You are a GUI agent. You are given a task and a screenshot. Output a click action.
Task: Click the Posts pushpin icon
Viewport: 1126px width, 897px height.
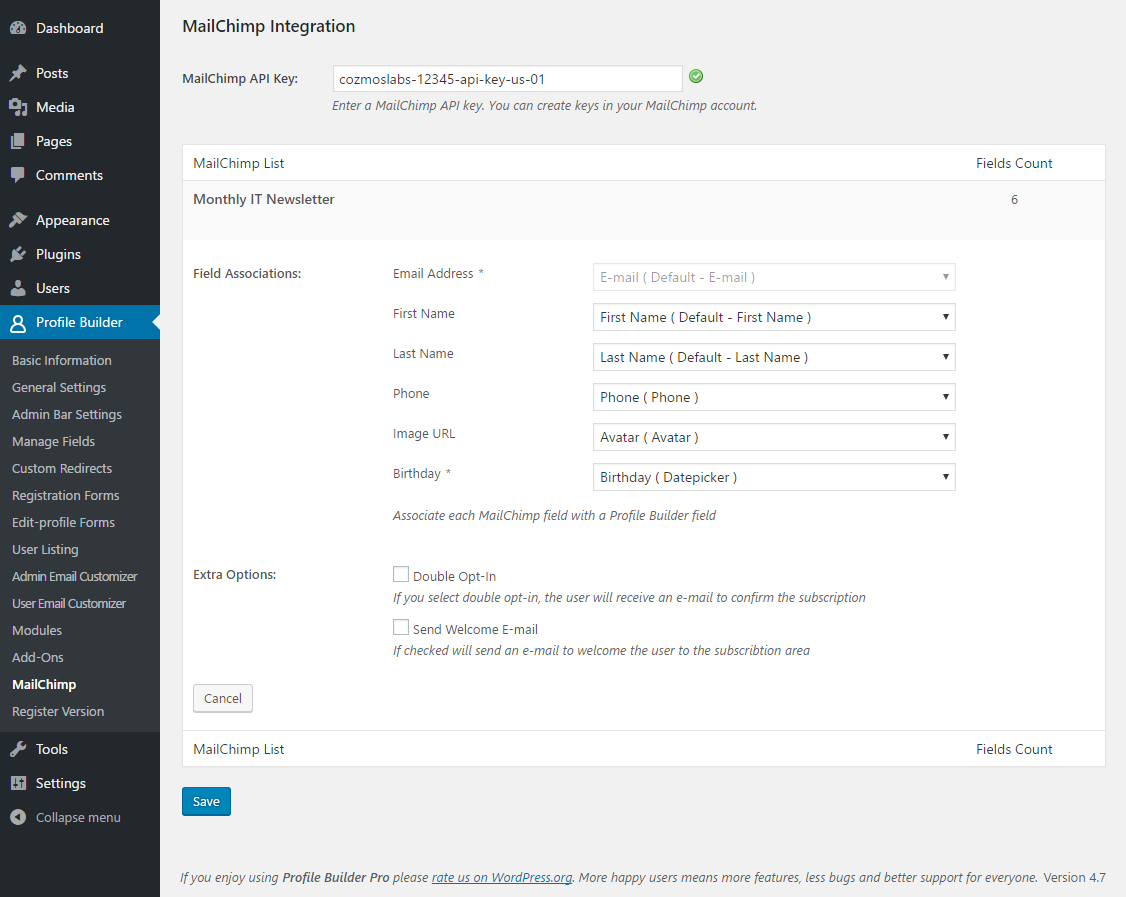click(18, 73)
